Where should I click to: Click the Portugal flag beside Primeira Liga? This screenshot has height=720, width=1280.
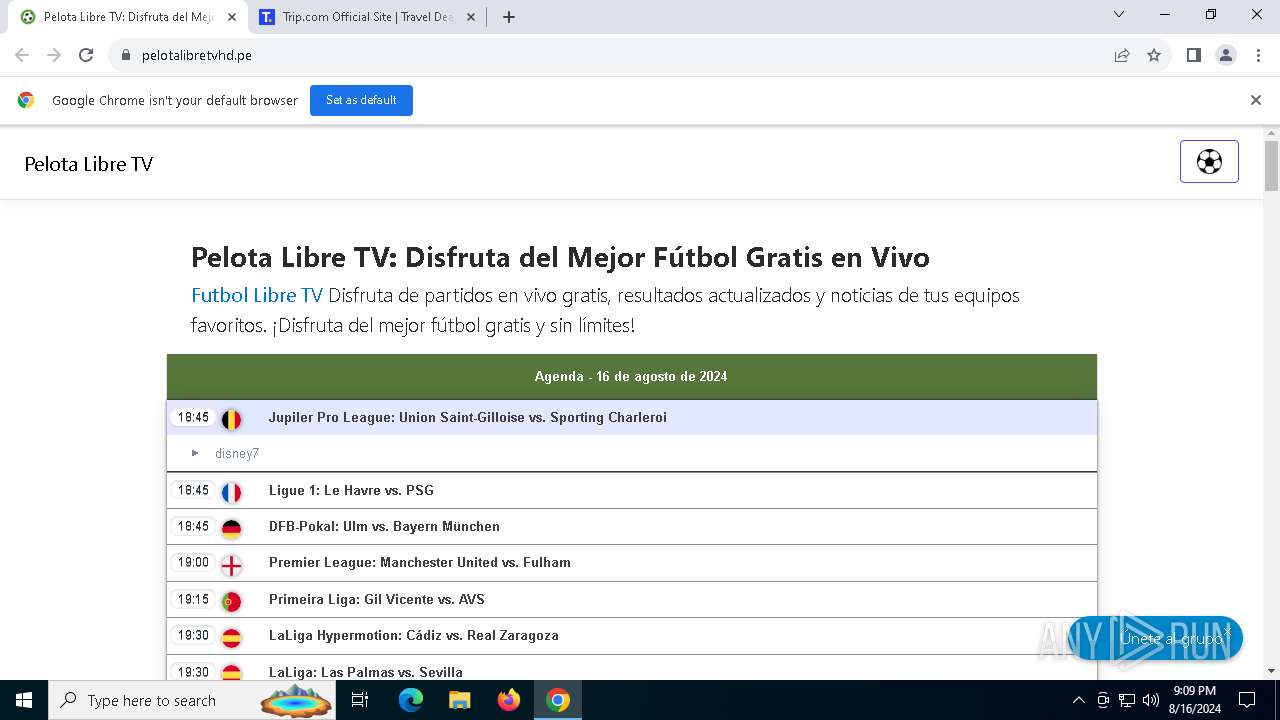[231, 601]
